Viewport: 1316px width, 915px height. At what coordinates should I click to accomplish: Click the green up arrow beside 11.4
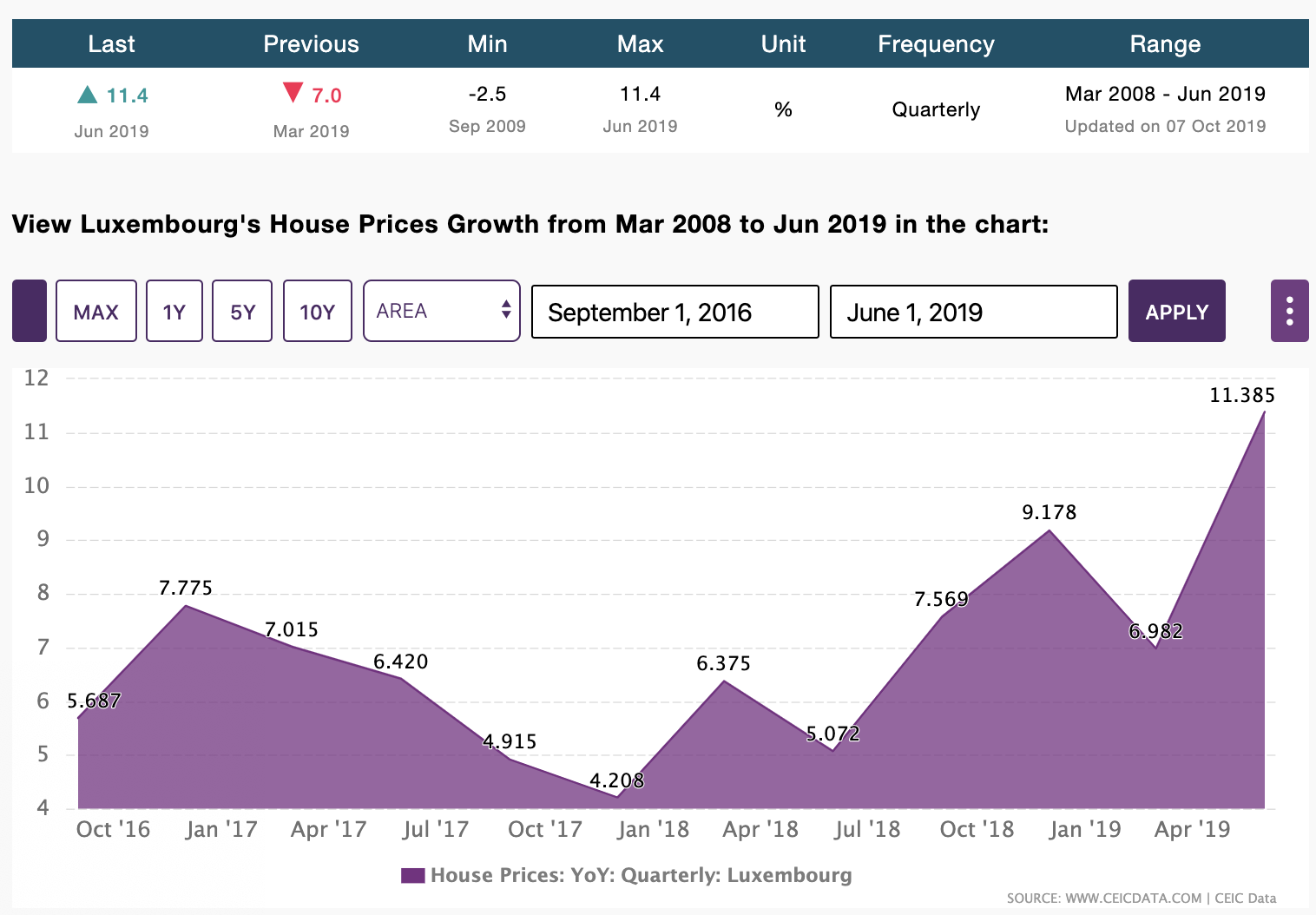pos(87,95)
